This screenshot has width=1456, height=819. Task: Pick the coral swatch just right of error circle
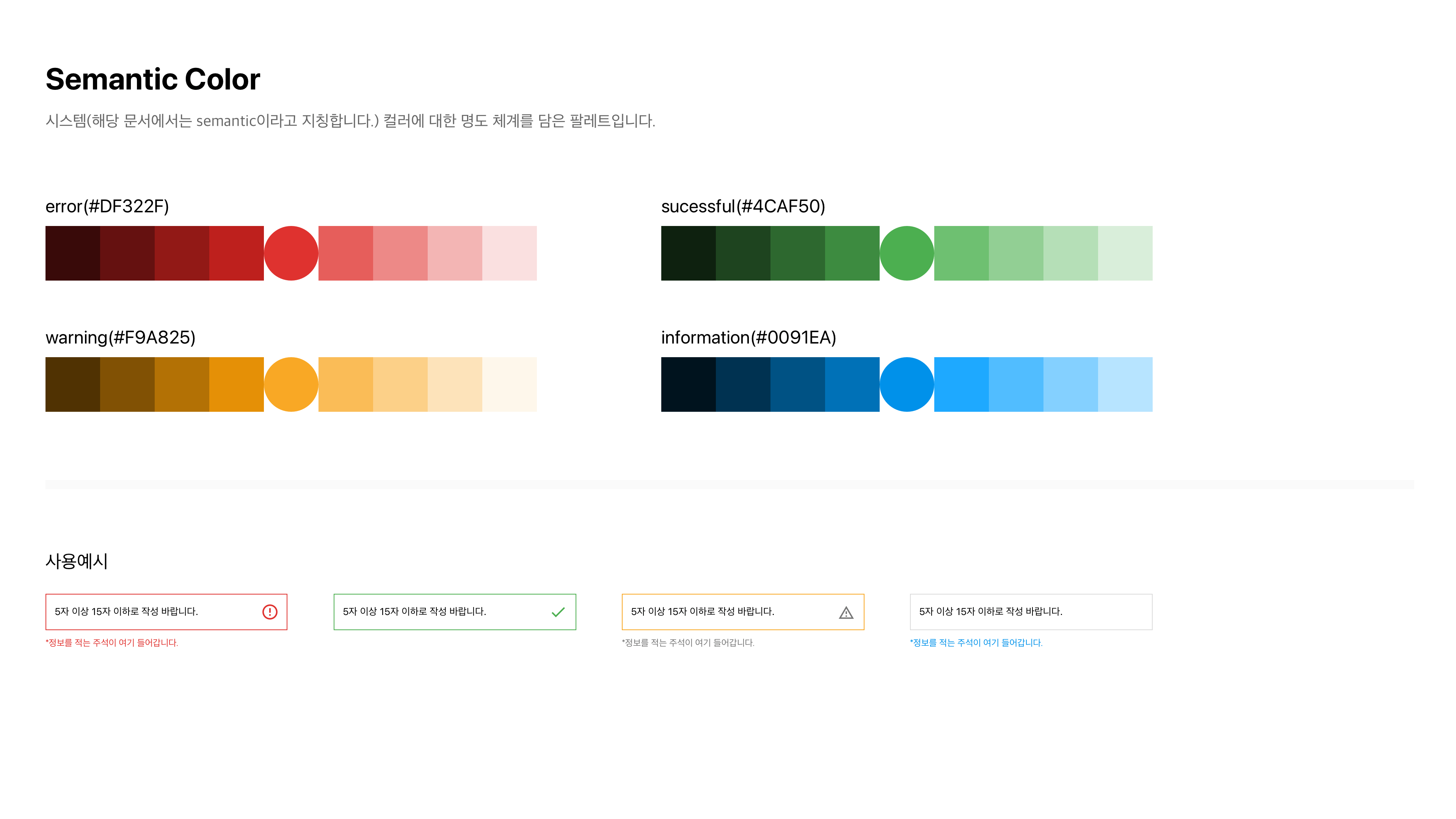coord(345,253)
